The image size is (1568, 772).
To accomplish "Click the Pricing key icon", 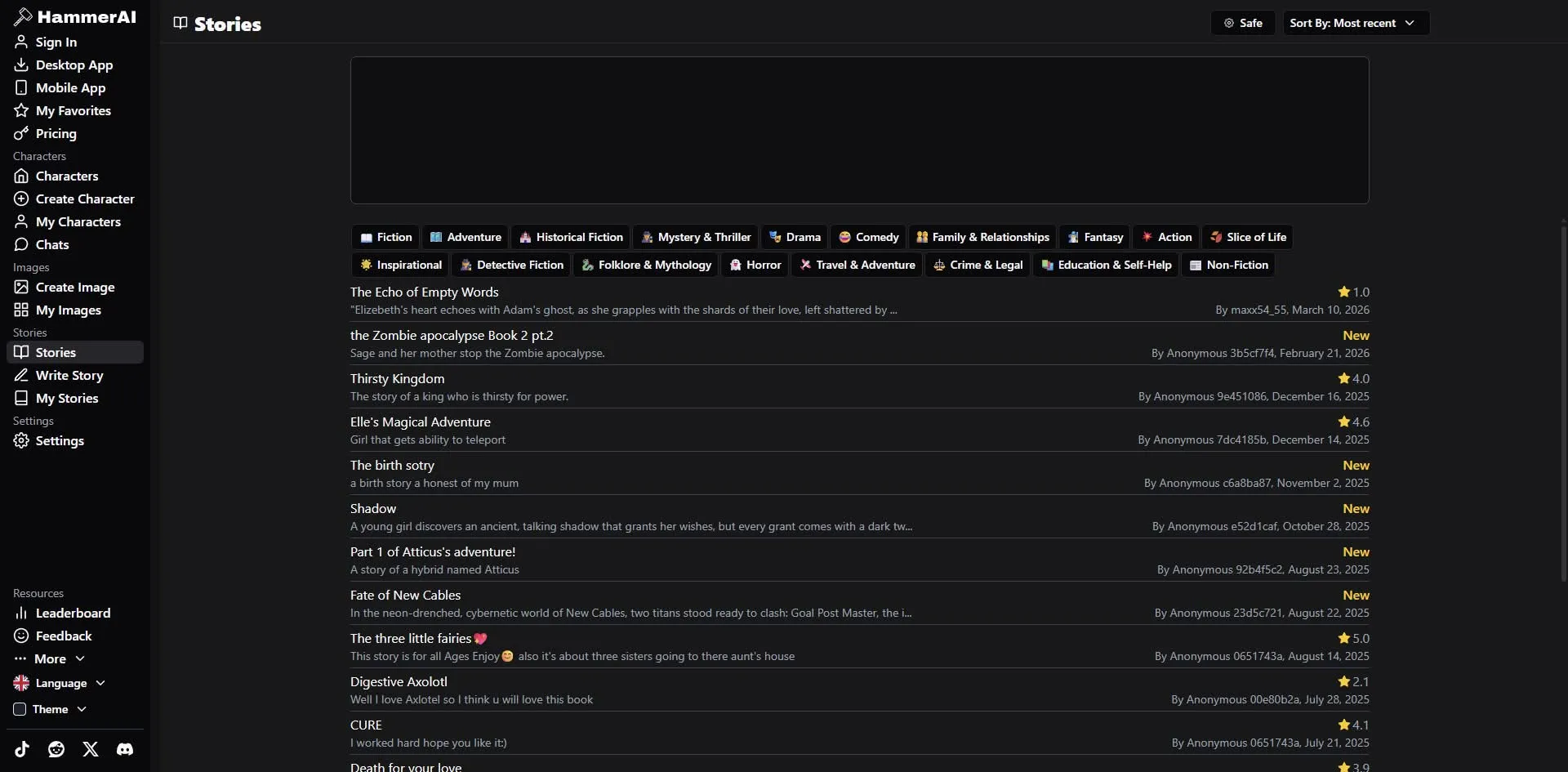I will pos(21,133).
